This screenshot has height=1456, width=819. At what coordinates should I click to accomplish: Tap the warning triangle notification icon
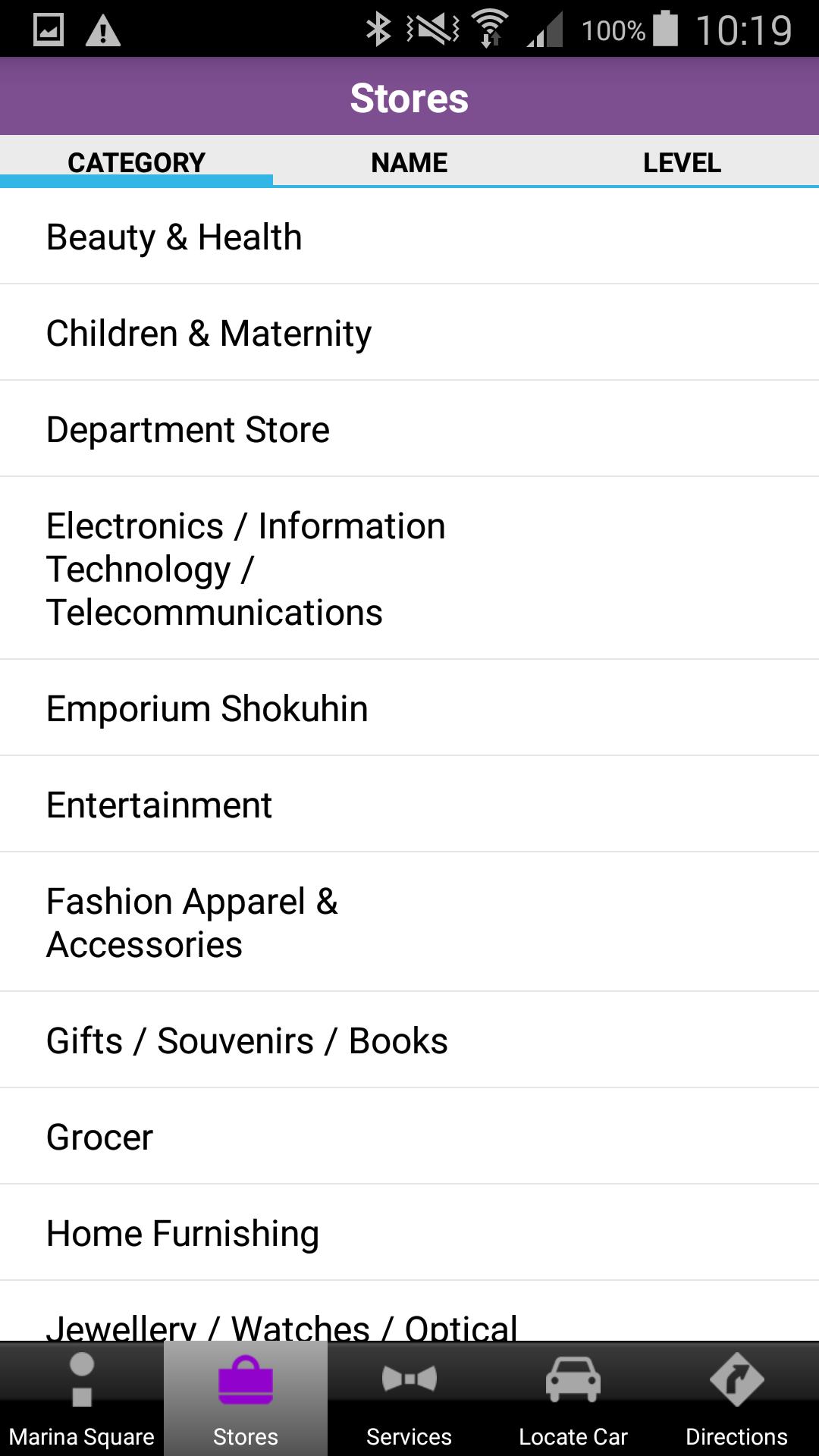coord(103,30)
